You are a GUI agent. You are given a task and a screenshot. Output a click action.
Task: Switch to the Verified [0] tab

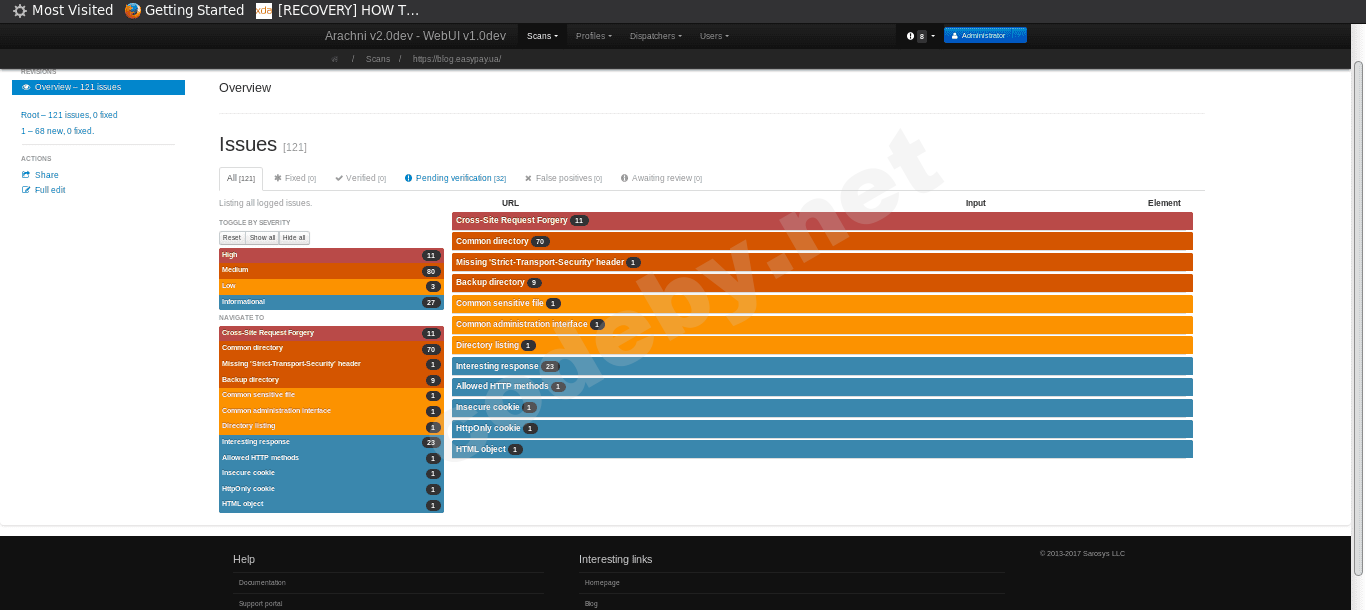pos(360,178)
